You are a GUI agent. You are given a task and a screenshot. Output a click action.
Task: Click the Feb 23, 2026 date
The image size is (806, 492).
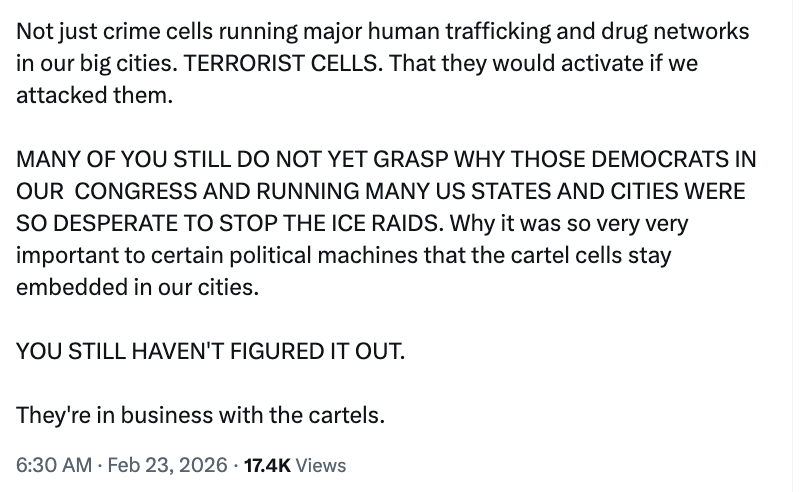(x=164, y=465)
